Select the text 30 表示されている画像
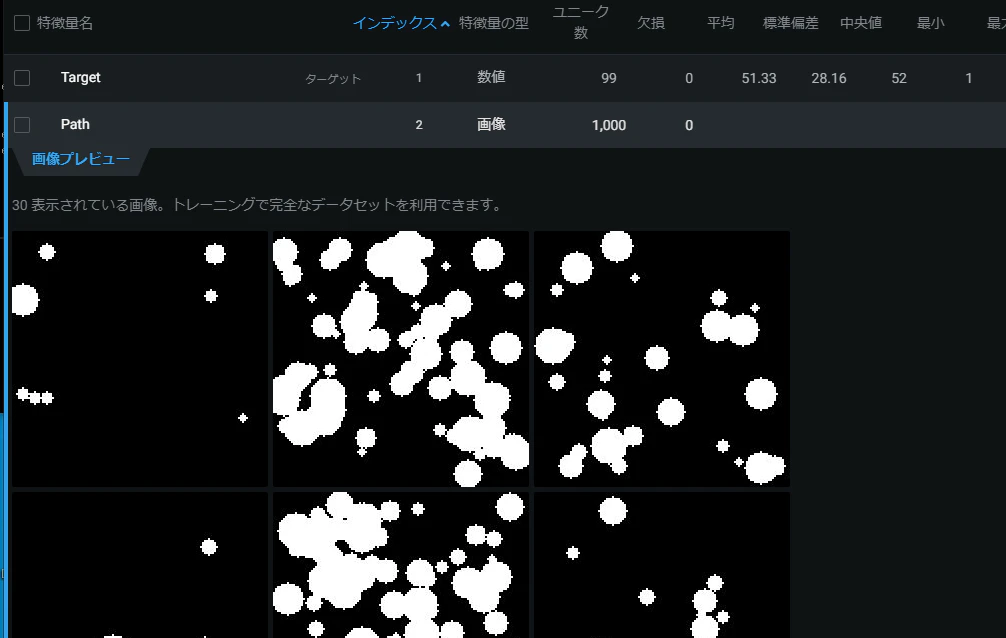 [x=89, y=205]
